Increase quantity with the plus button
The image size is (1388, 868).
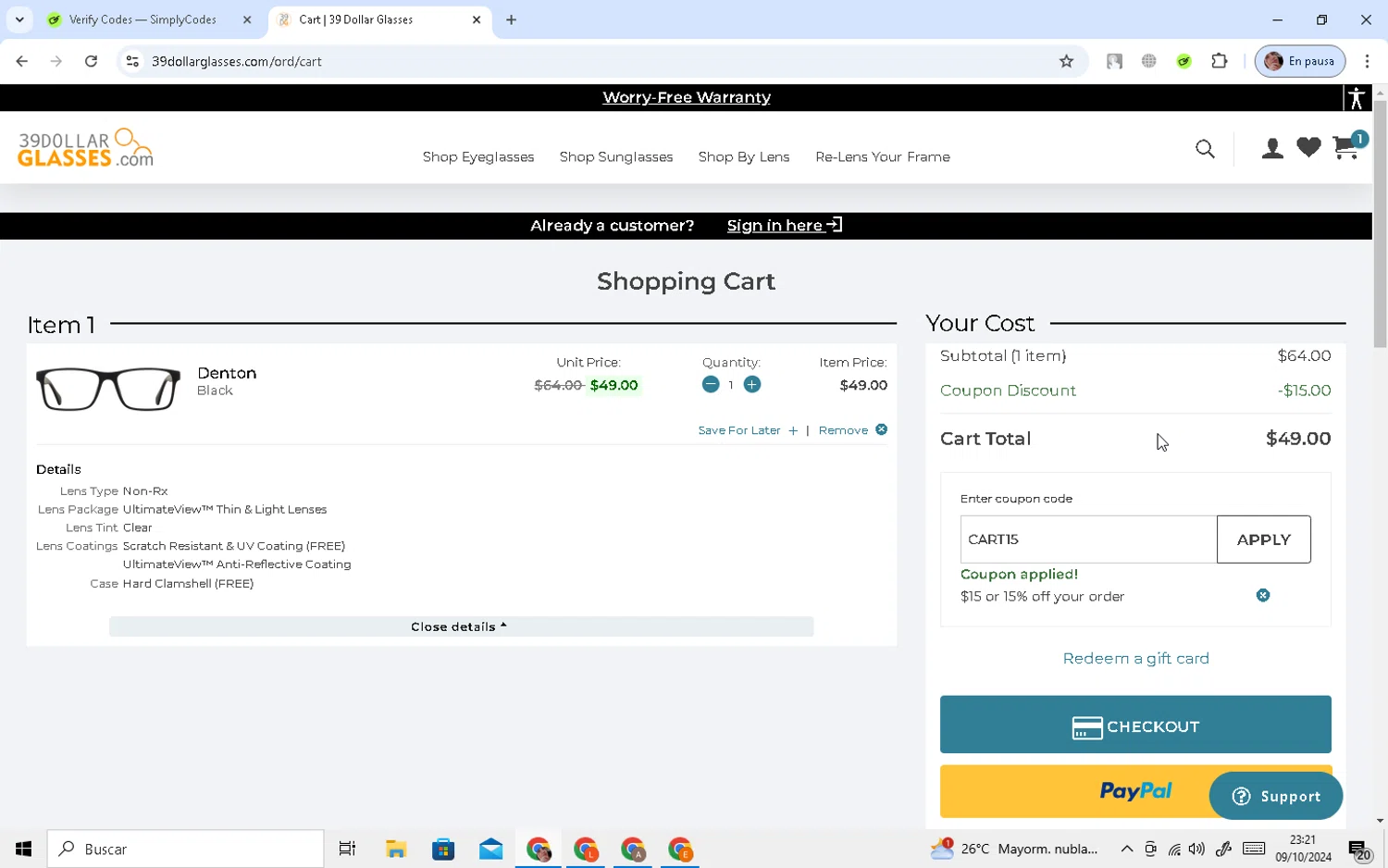(x=752, y=384)
